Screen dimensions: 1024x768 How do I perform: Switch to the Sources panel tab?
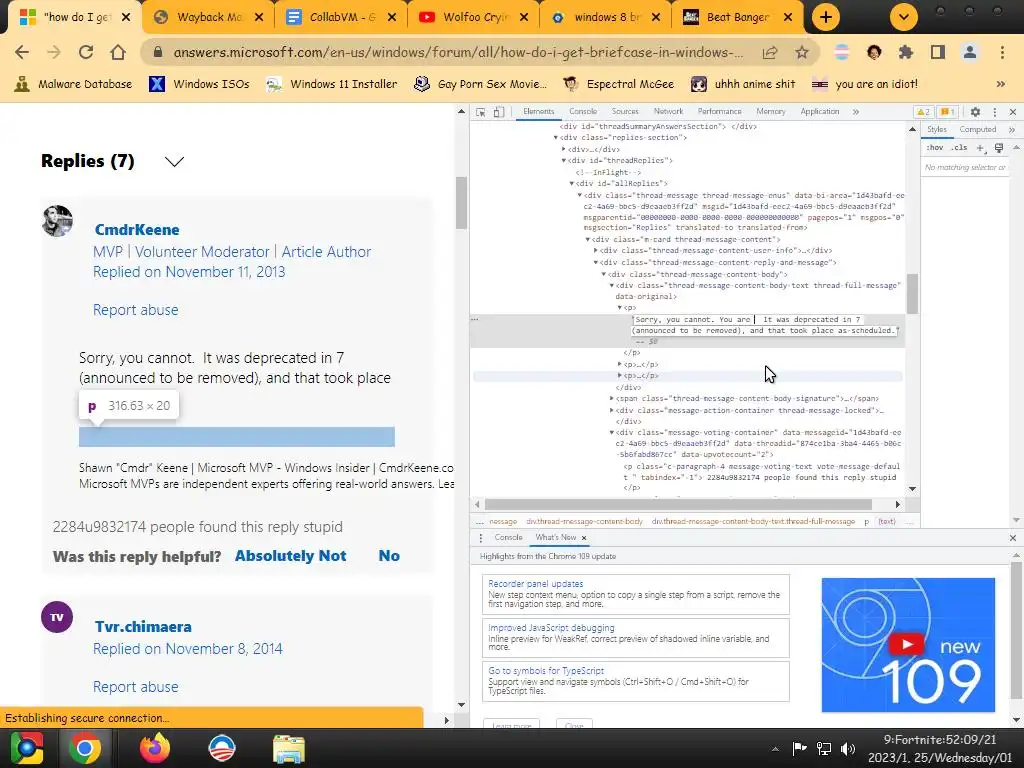pos(625,112)
